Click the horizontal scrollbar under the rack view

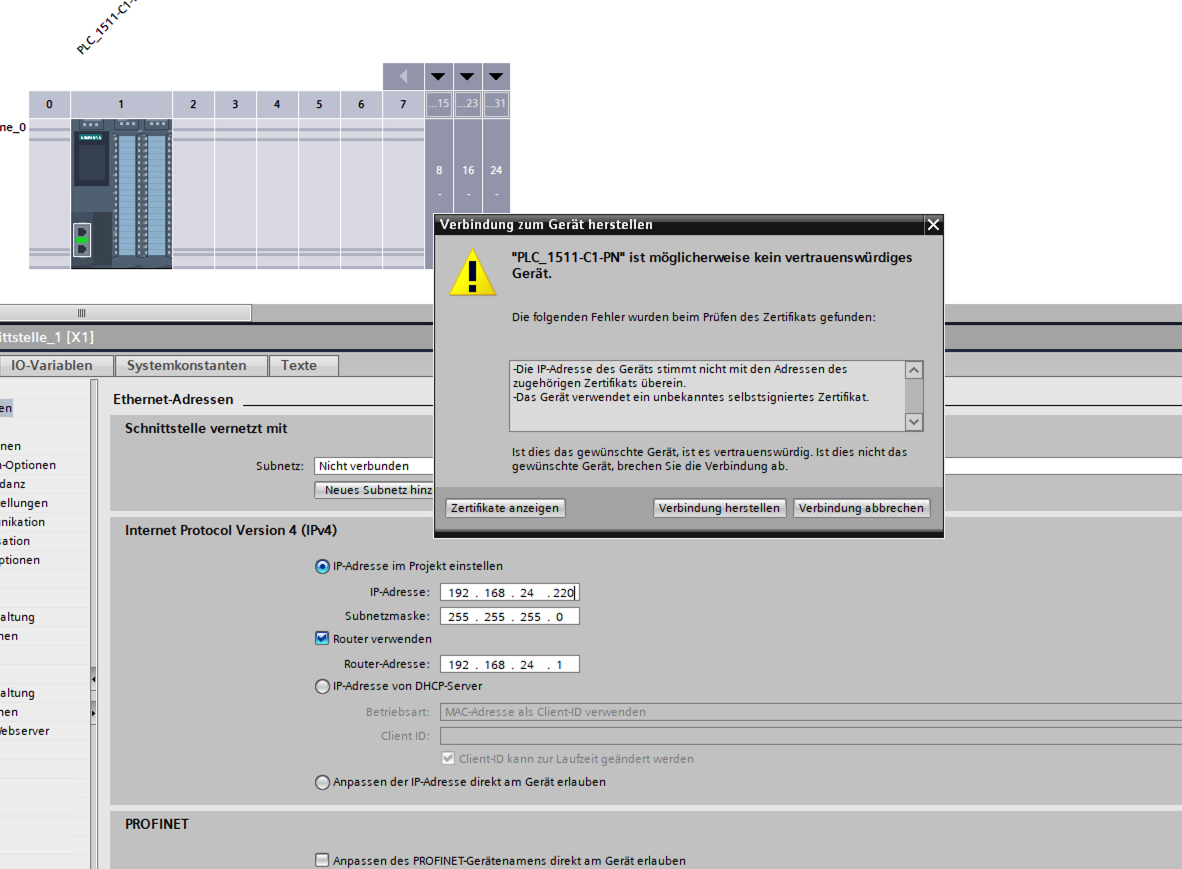pyautogui.click(x=125, y=313)
